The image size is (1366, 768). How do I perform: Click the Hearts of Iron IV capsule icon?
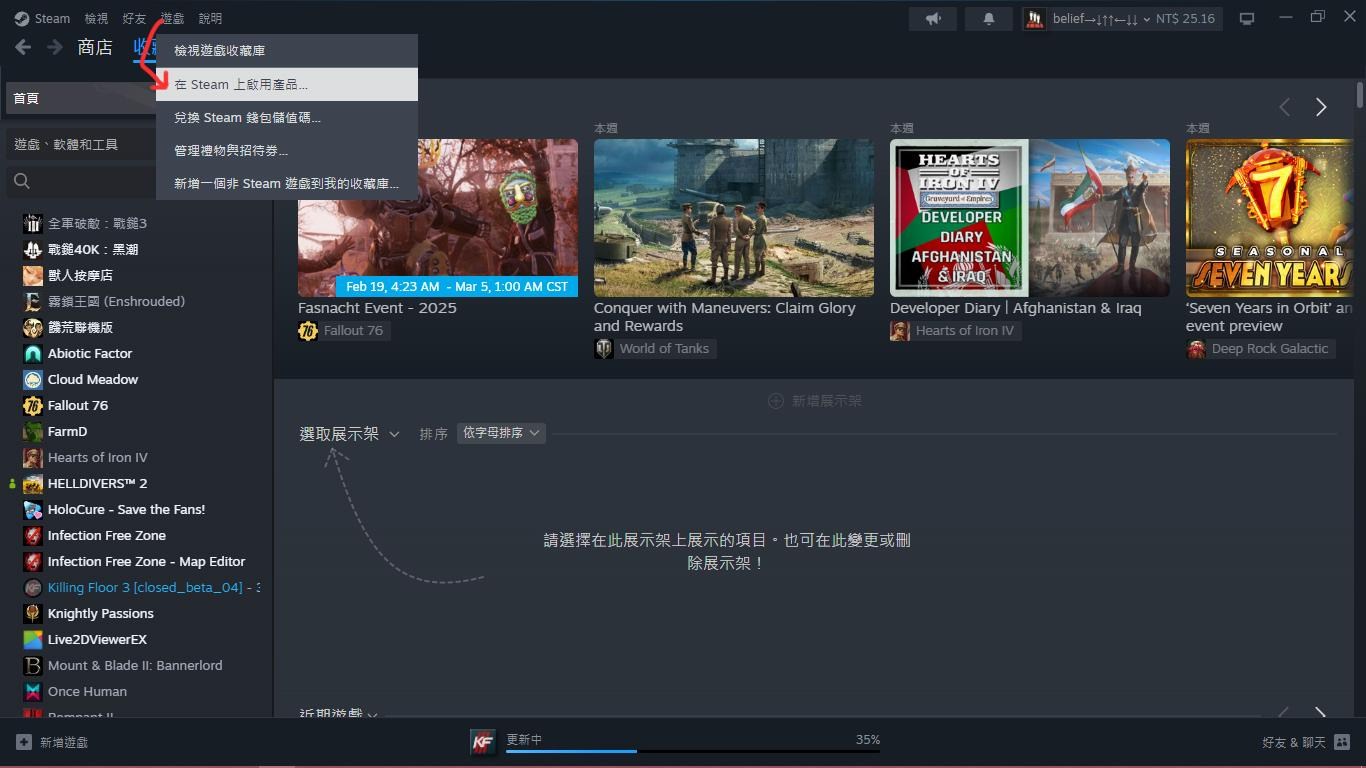click(x=899, y=330)
